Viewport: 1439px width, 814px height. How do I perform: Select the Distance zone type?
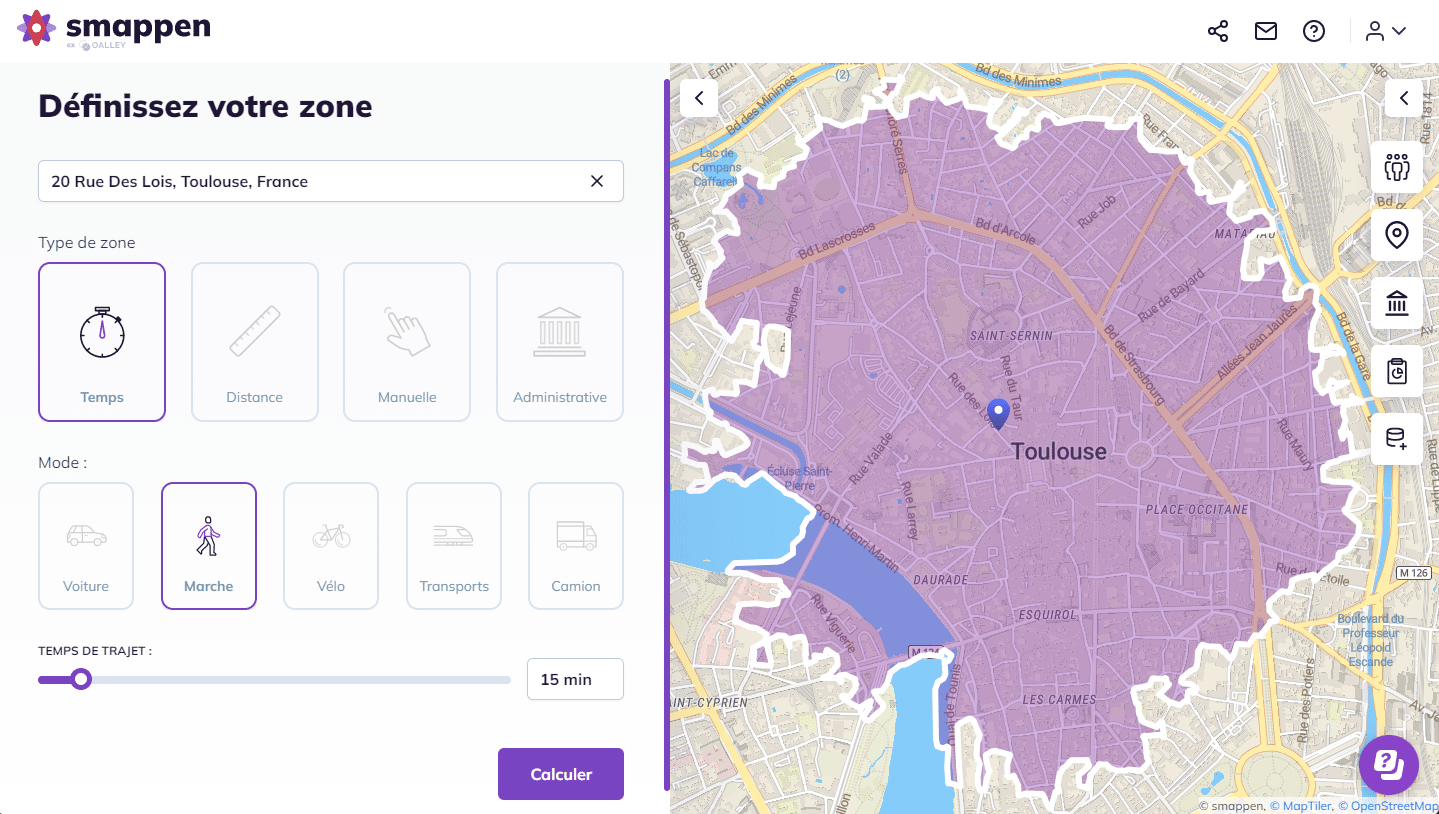click(254, 341)
